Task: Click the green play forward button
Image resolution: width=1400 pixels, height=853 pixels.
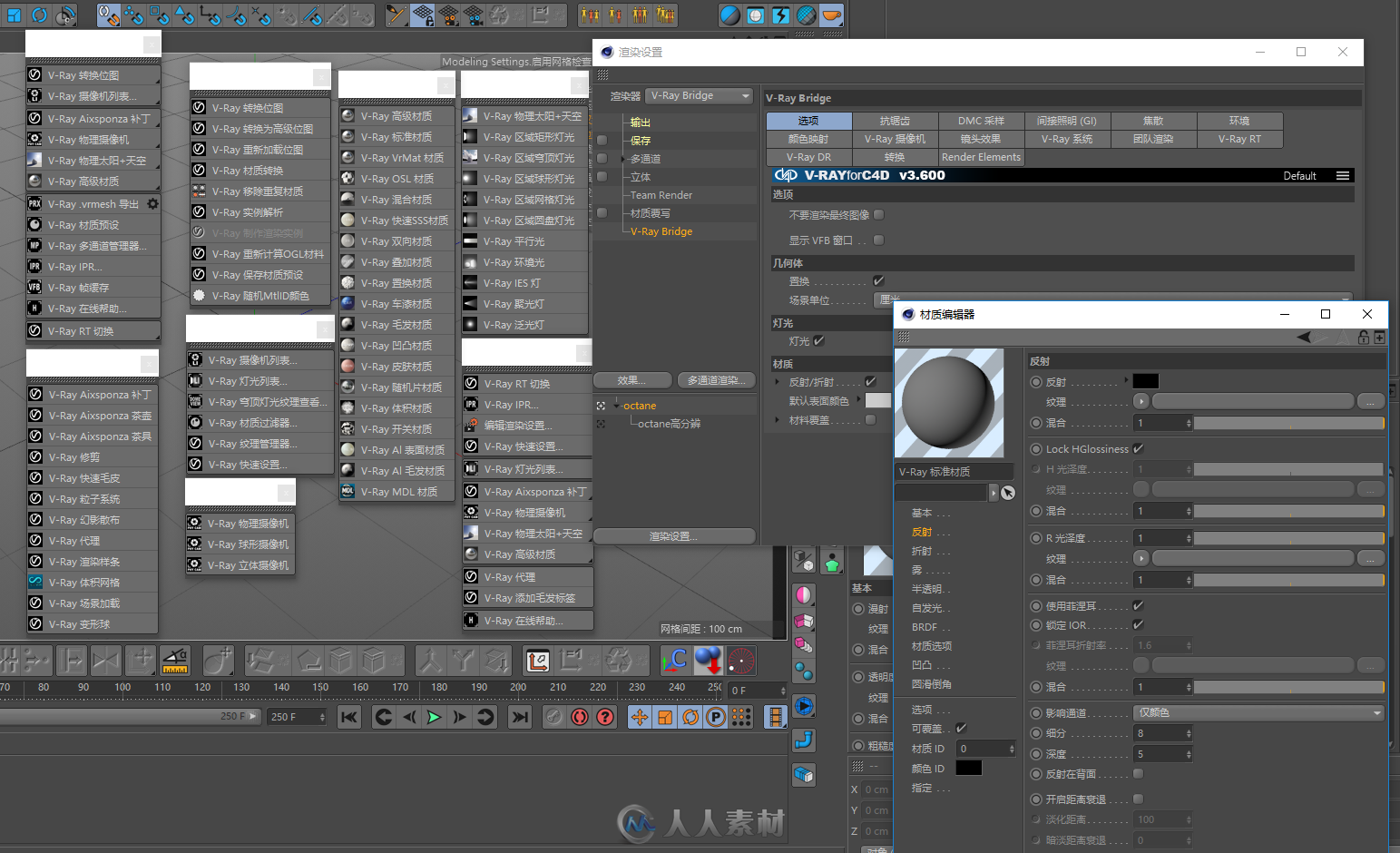Action: [434, 717]
